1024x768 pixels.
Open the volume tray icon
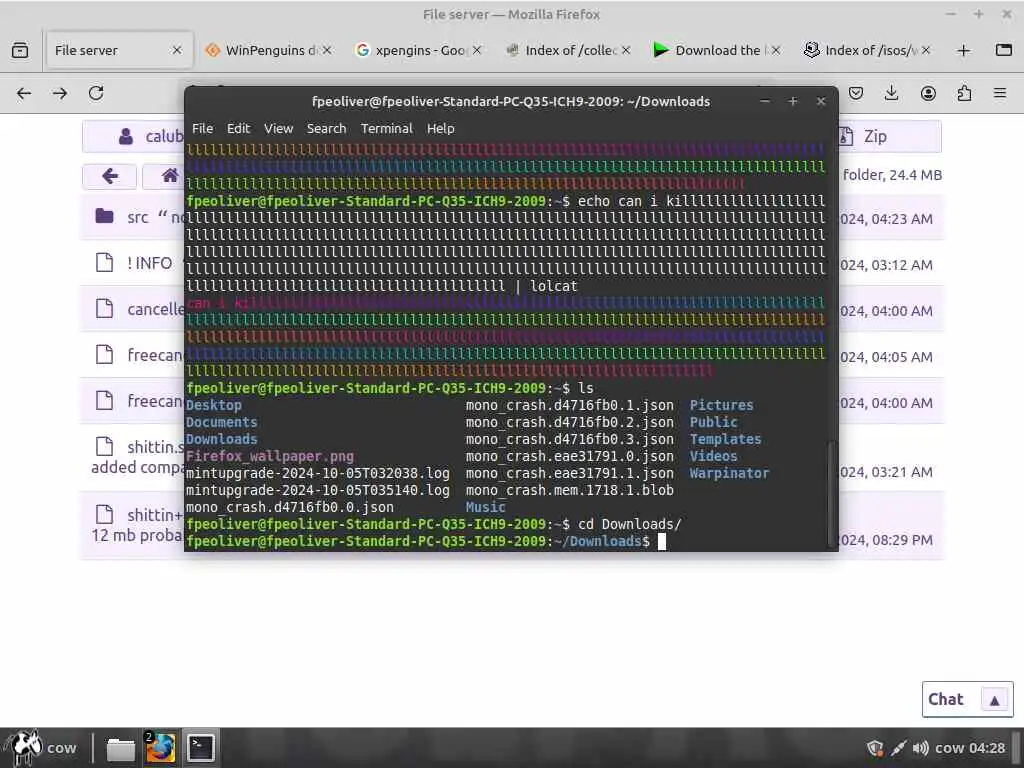click(920, 748)
